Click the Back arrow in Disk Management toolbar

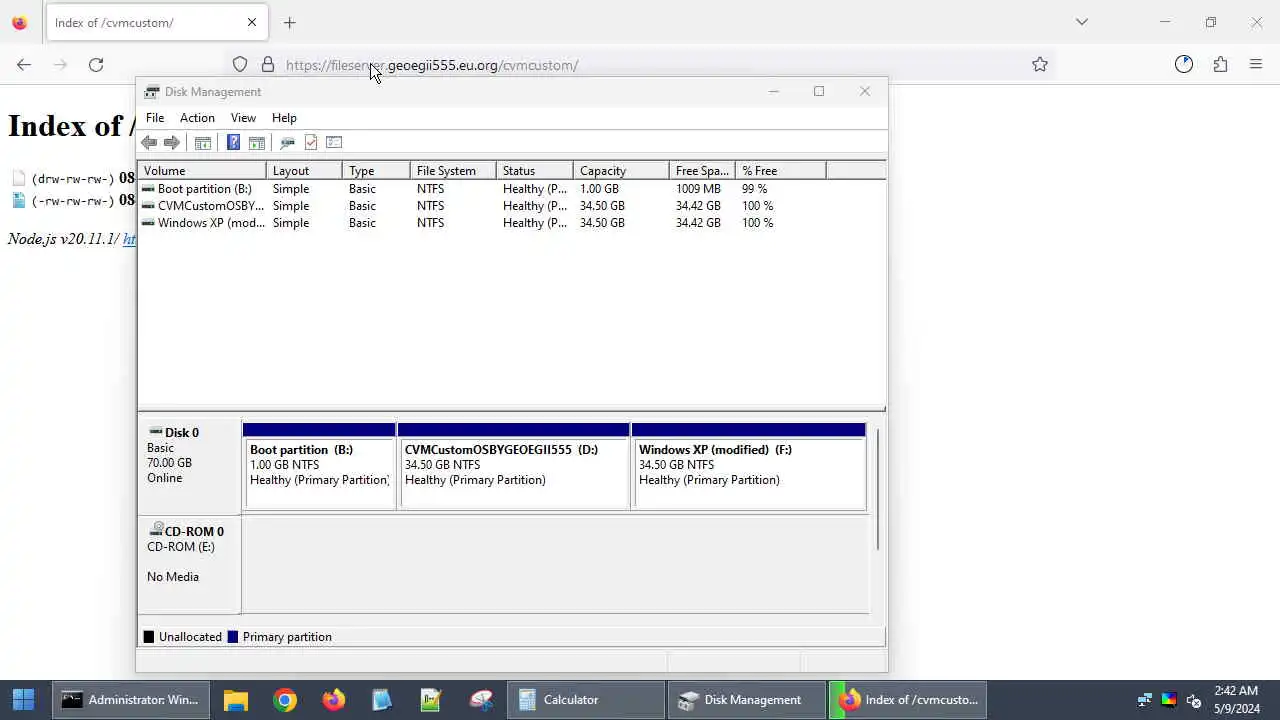(x=149, y=142)
